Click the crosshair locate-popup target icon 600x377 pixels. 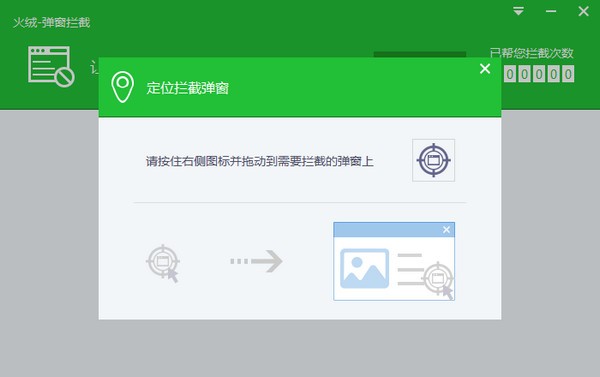(433, 160)
